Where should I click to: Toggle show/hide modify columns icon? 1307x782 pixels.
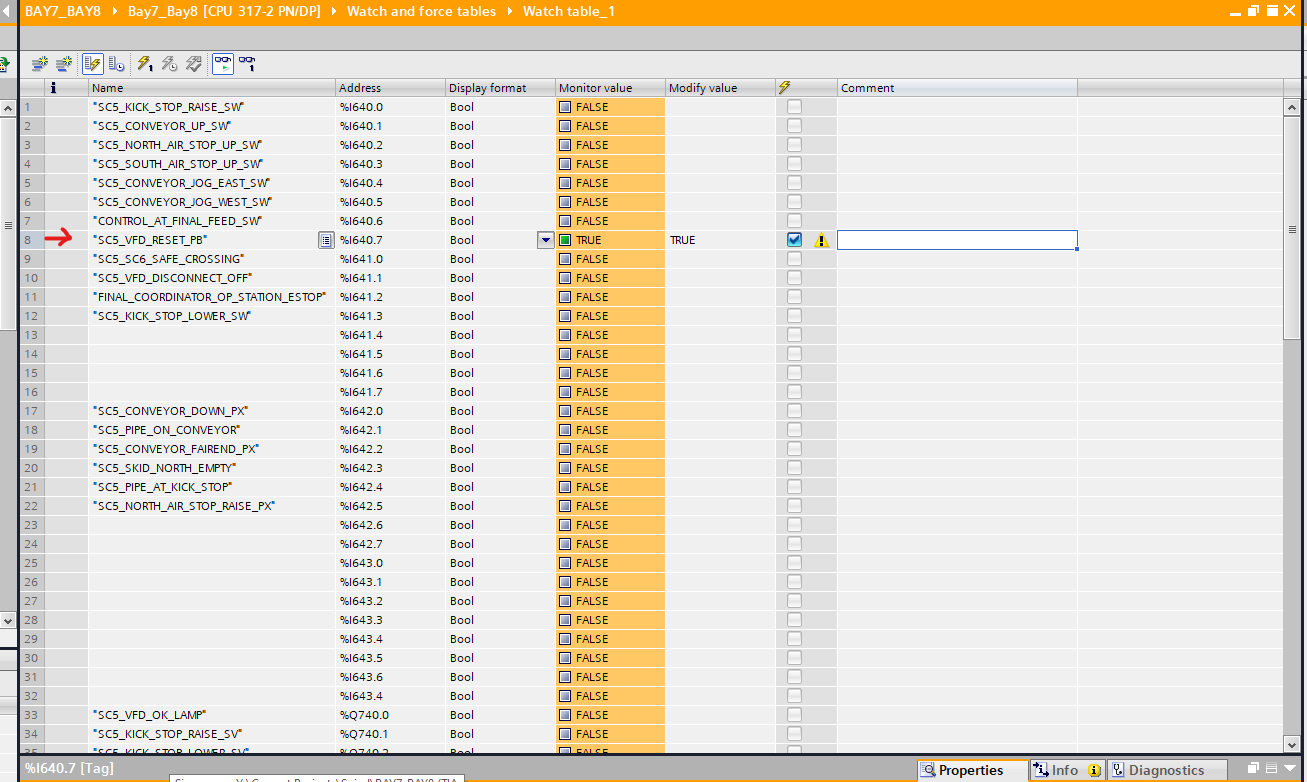[x=93, y=64]
